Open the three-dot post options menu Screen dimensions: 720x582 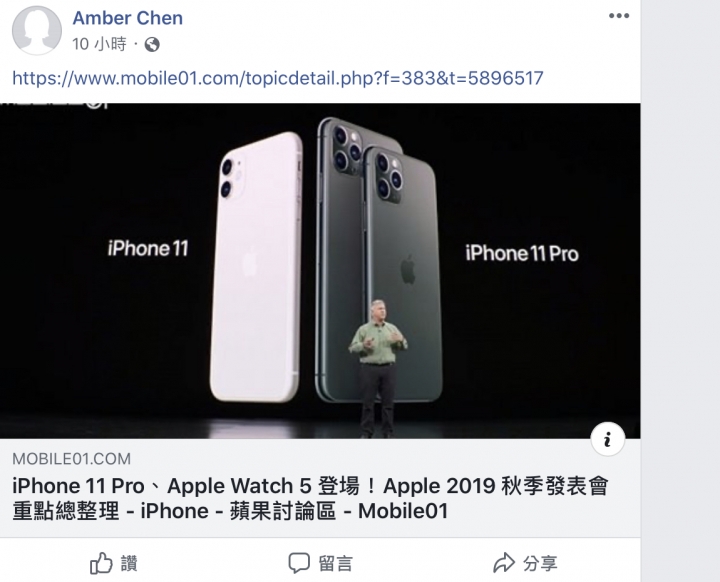[619, 16]
